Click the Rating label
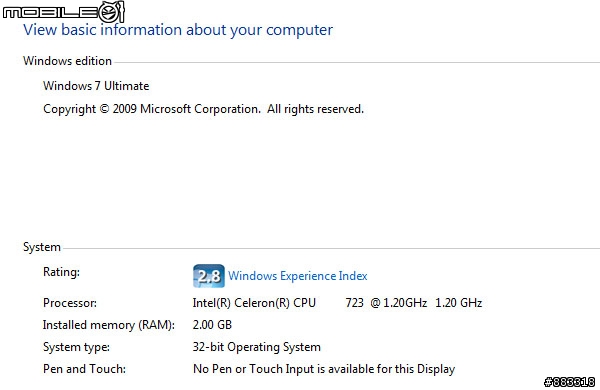Viewport: 600px width, 390px height. pos(61,272)
